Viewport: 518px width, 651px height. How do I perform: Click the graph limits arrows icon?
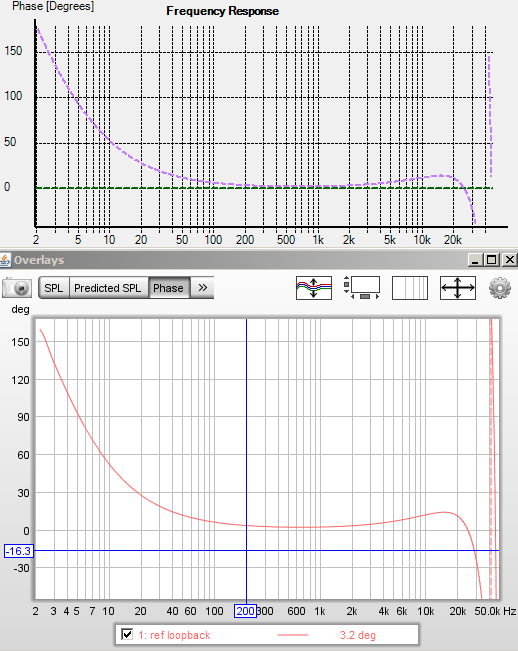coord(458,288)
